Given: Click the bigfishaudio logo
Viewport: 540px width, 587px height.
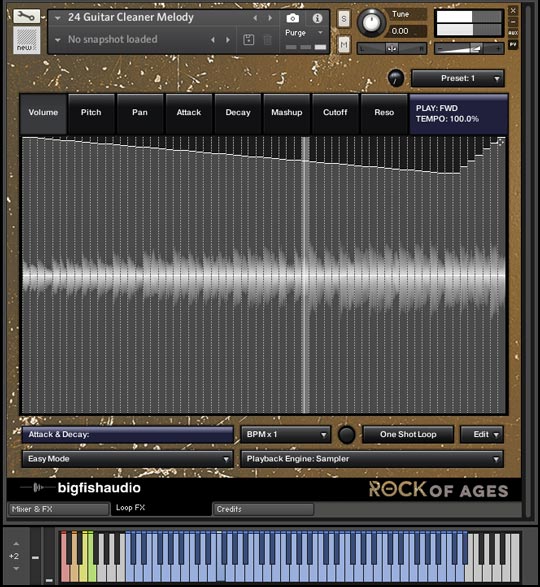Looking at the screenshot, I should (81, 488).
